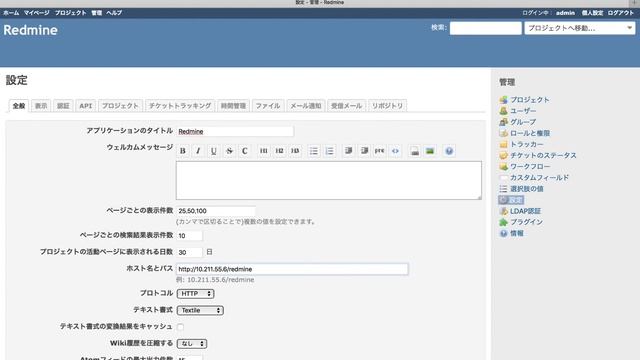Open ユーザー in the admin sidebar
The image size is (640, 360).
523,111
